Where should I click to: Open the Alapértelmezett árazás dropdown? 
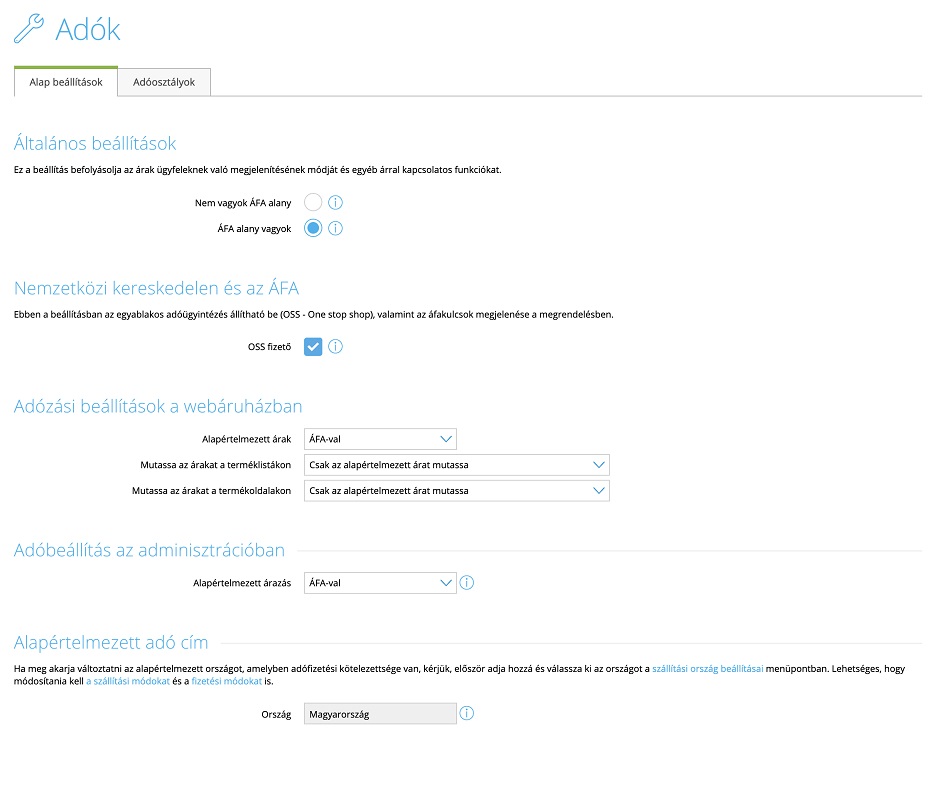tap(380, 583)
